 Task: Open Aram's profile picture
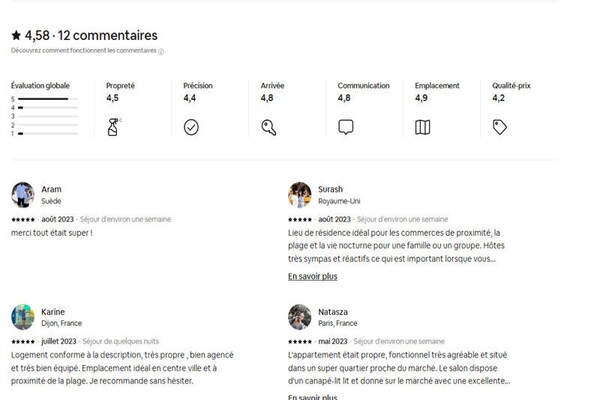tap(23, 194)
